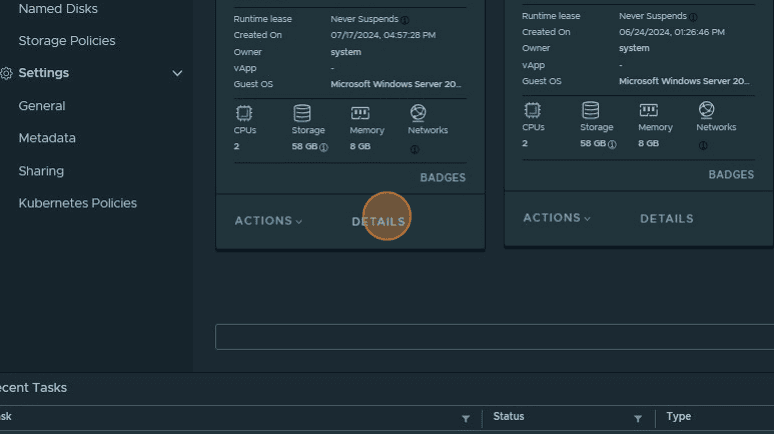Select '07/17/2024, 04:57:28 PM' created date
The width and height of the screenshot is (774, 434).
[x=383, y=35]
